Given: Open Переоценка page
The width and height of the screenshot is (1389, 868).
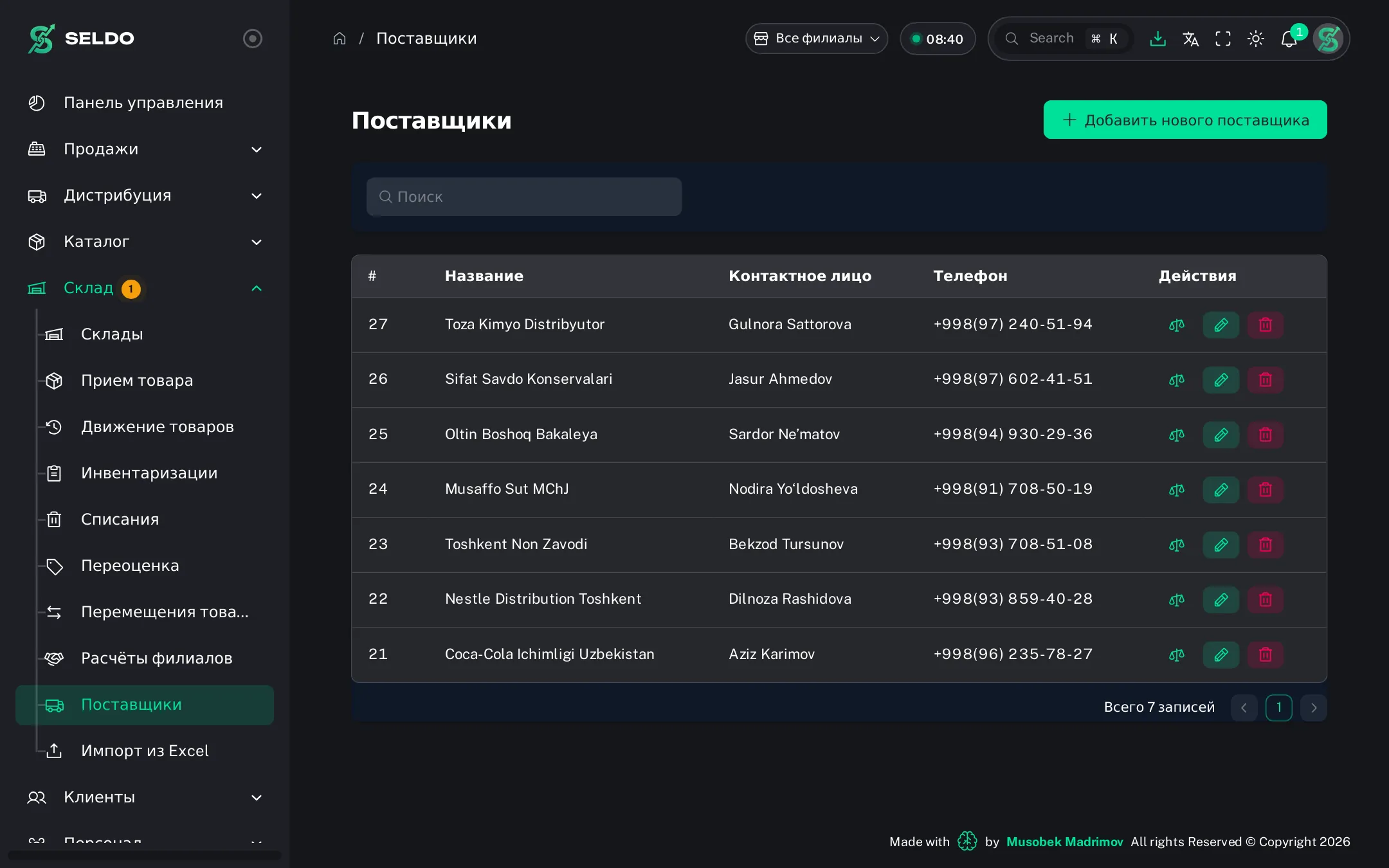Looking at the screenshot, I should pyautogui.click(x=145, y=566).
